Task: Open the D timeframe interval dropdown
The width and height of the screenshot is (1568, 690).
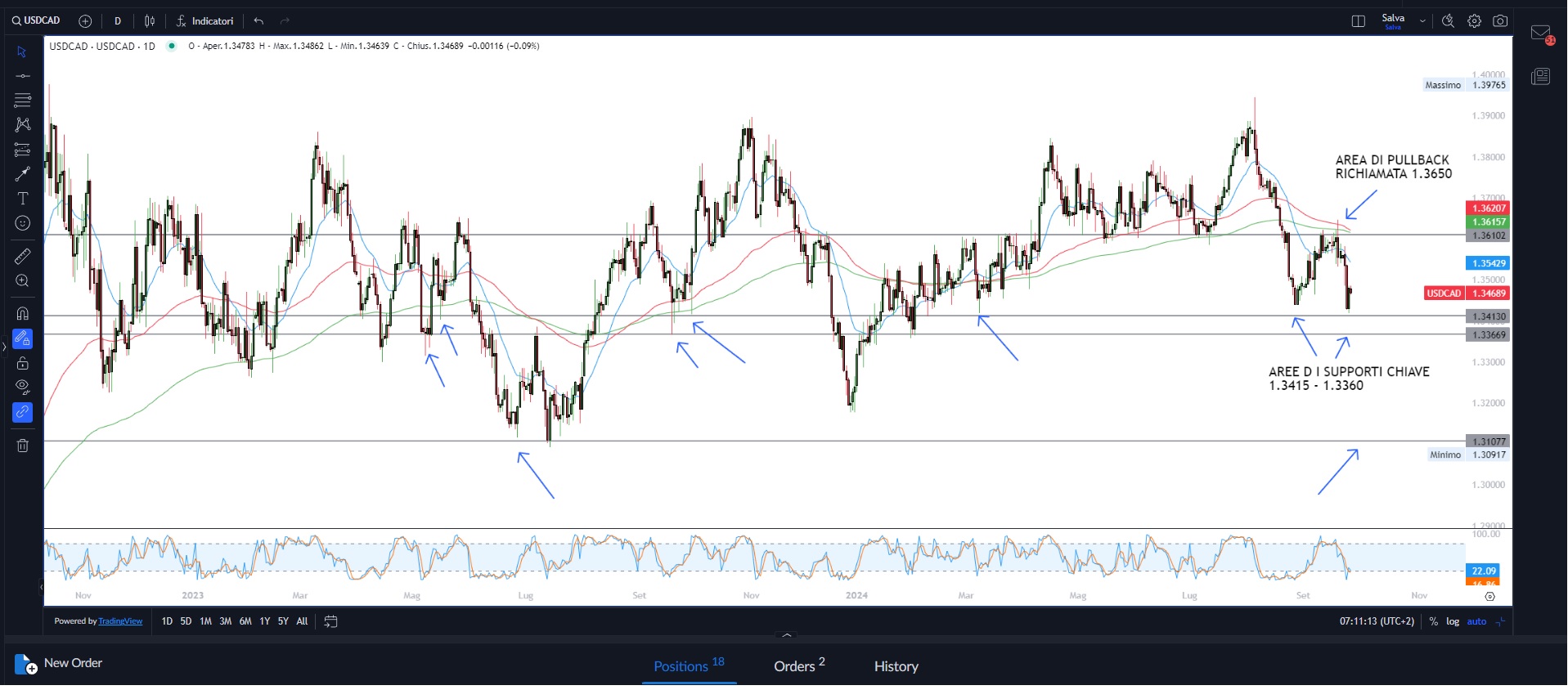Action: point(118,21)
